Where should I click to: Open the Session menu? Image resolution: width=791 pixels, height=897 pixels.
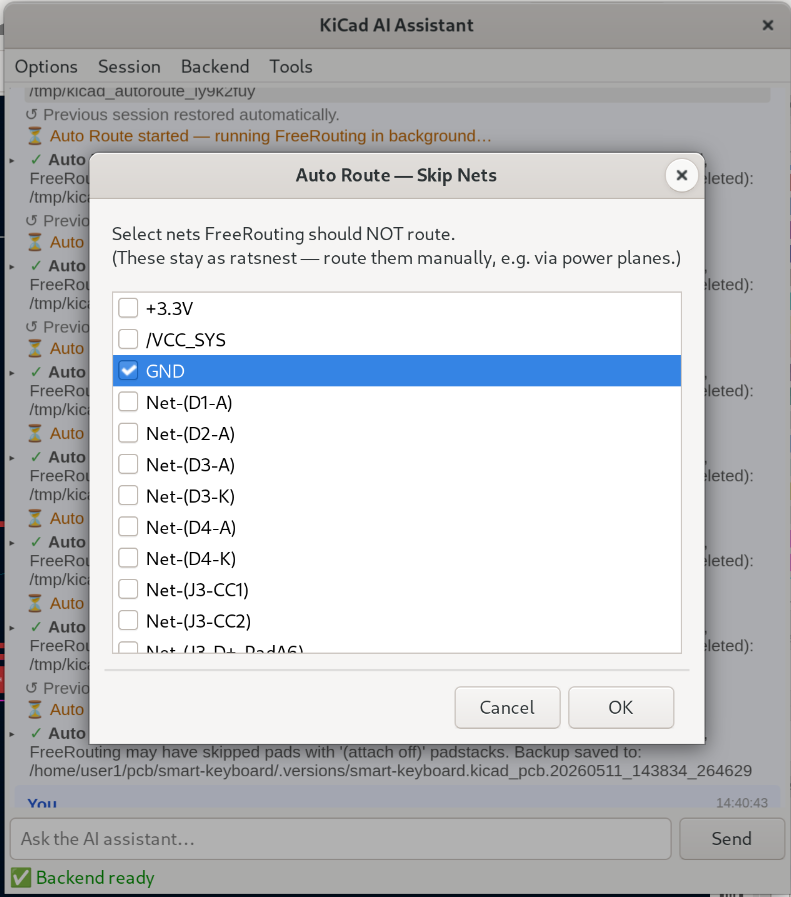click(x=129, y=66)
